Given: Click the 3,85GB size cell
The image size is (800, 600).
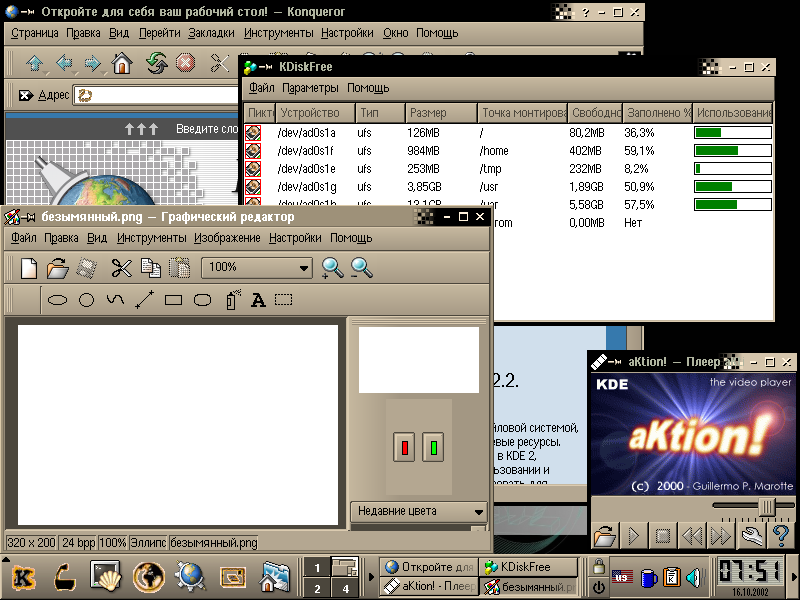Looking at the screenshot, I should [x=424, y=187].
